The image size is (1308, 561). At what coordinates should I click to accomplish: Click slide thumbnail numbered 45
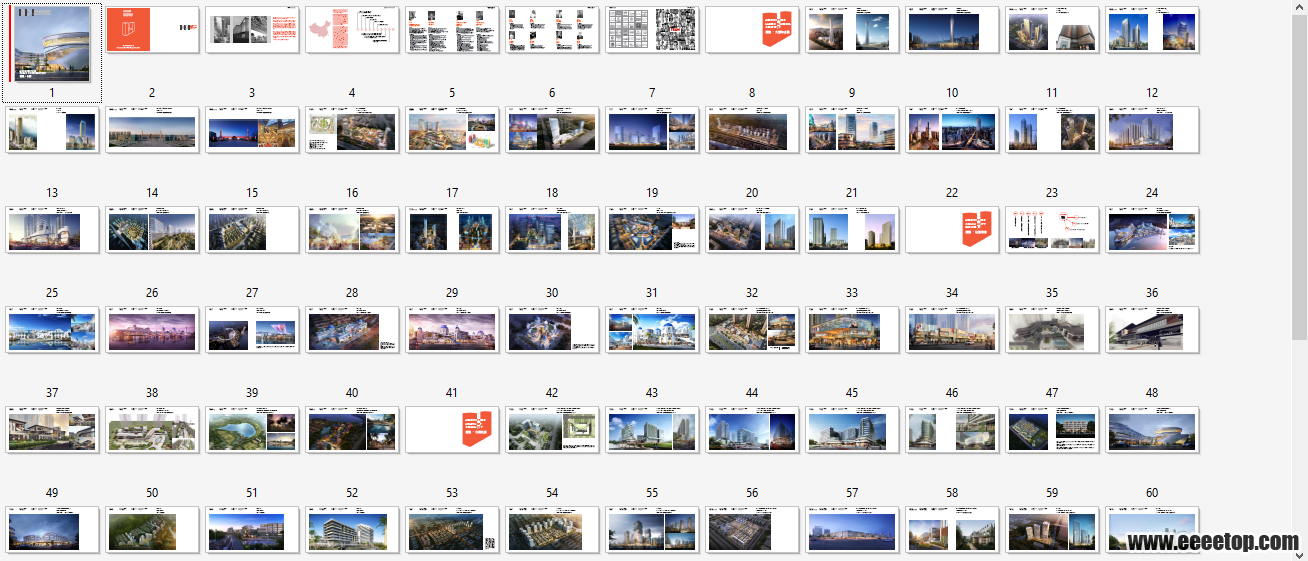(852, 330)
